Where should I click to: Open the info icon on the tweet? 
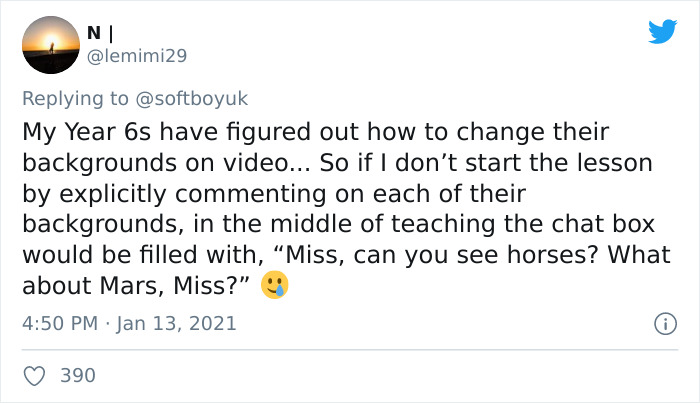661,324
